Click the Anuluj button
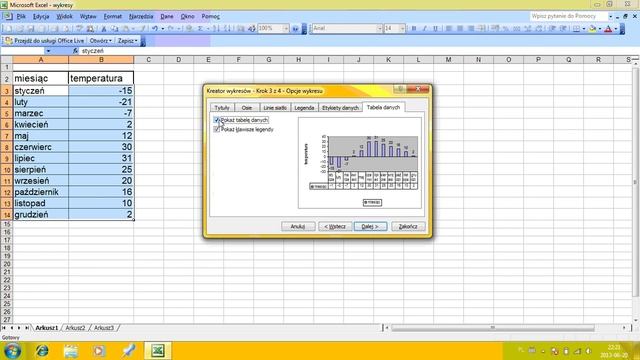 298,226
